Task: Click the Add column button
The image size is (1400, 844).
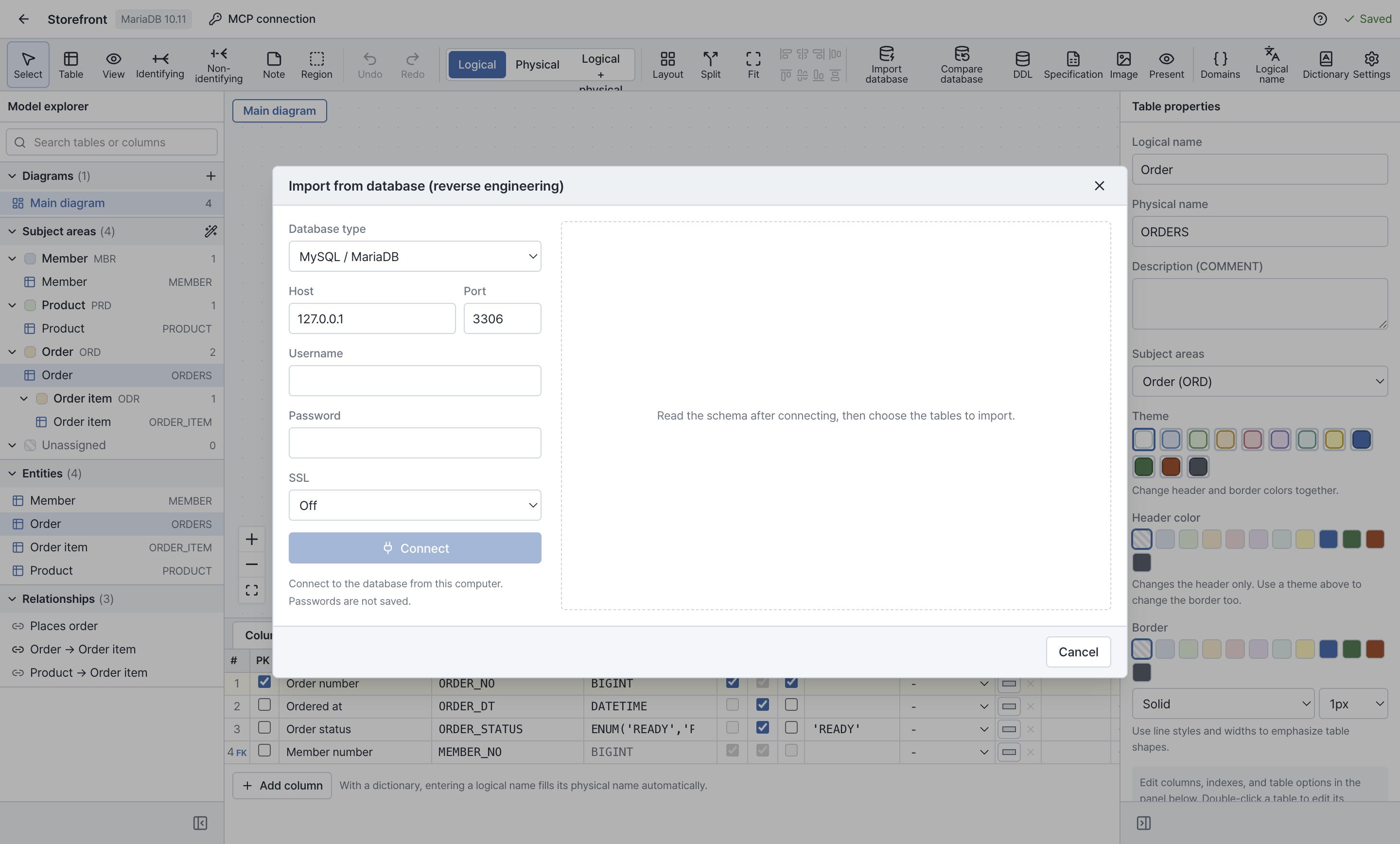Action: coord(282,786)
